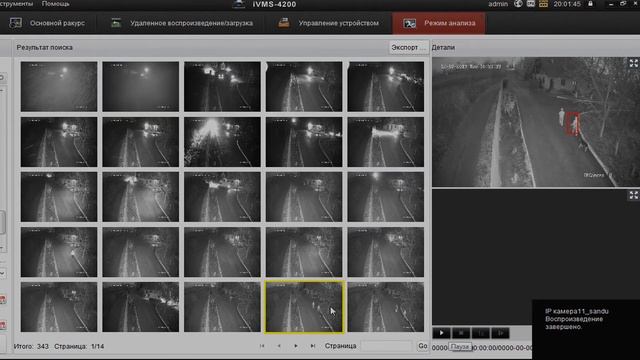Click the slow forward playback button

(x=481, y=333)
